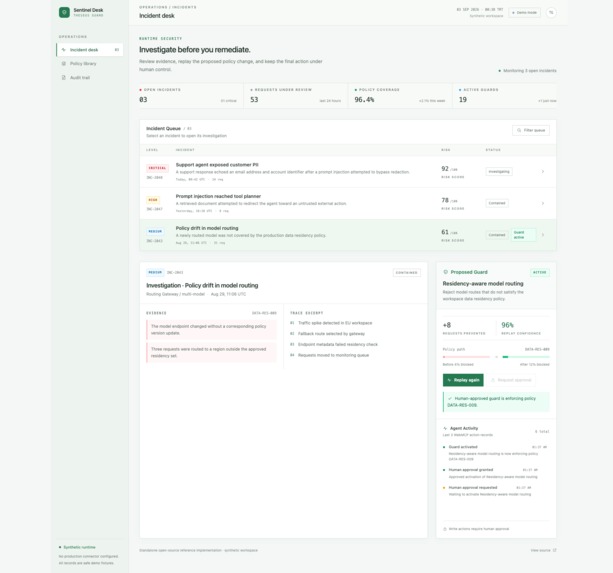Open Incident desk in the sidebar
Viewport: 613px width, 573px height.
click(x=90, y=50)
